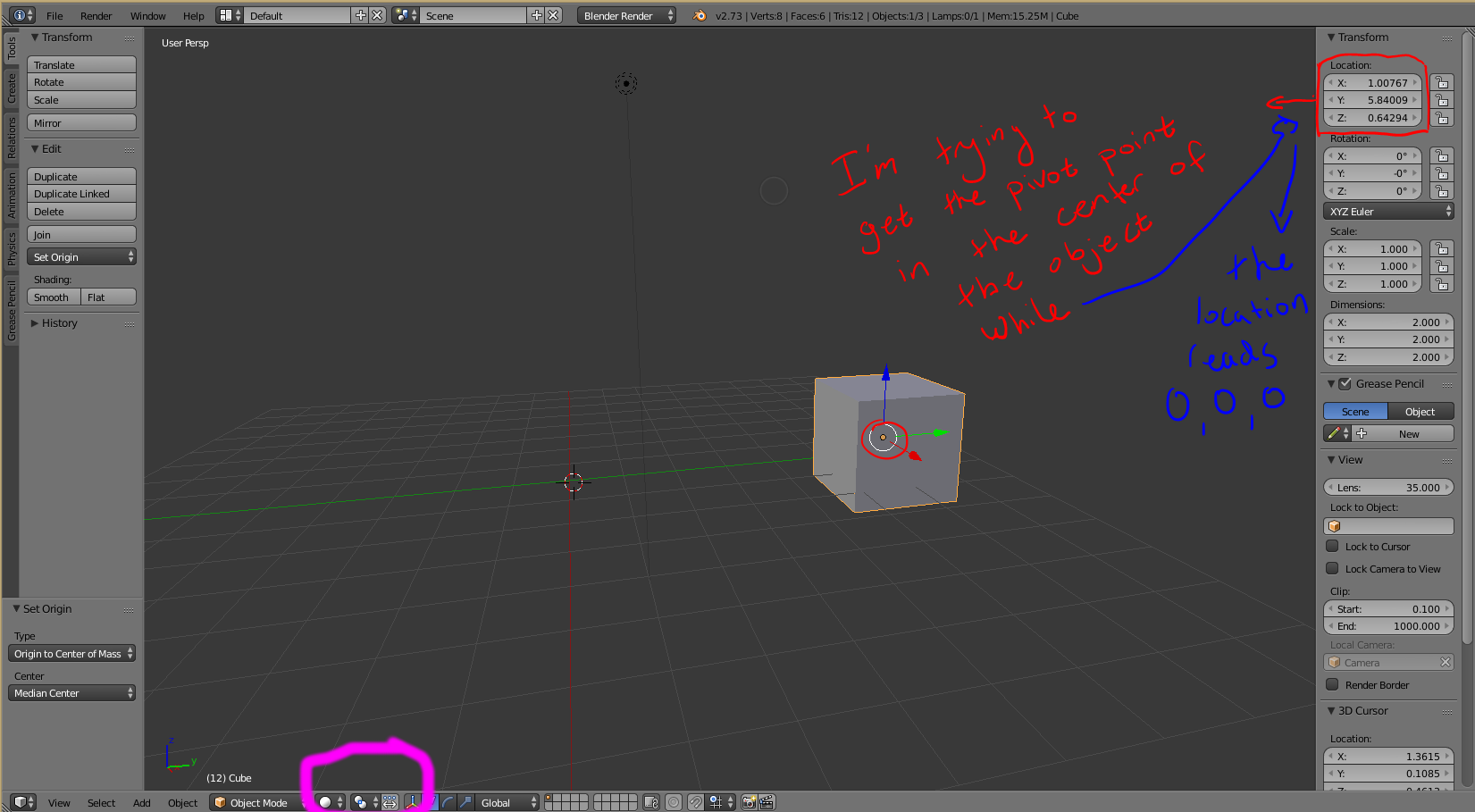This screenshot has height=812, width=1475.
Task: Open the Help menu
Action: (x=194, y=16)
